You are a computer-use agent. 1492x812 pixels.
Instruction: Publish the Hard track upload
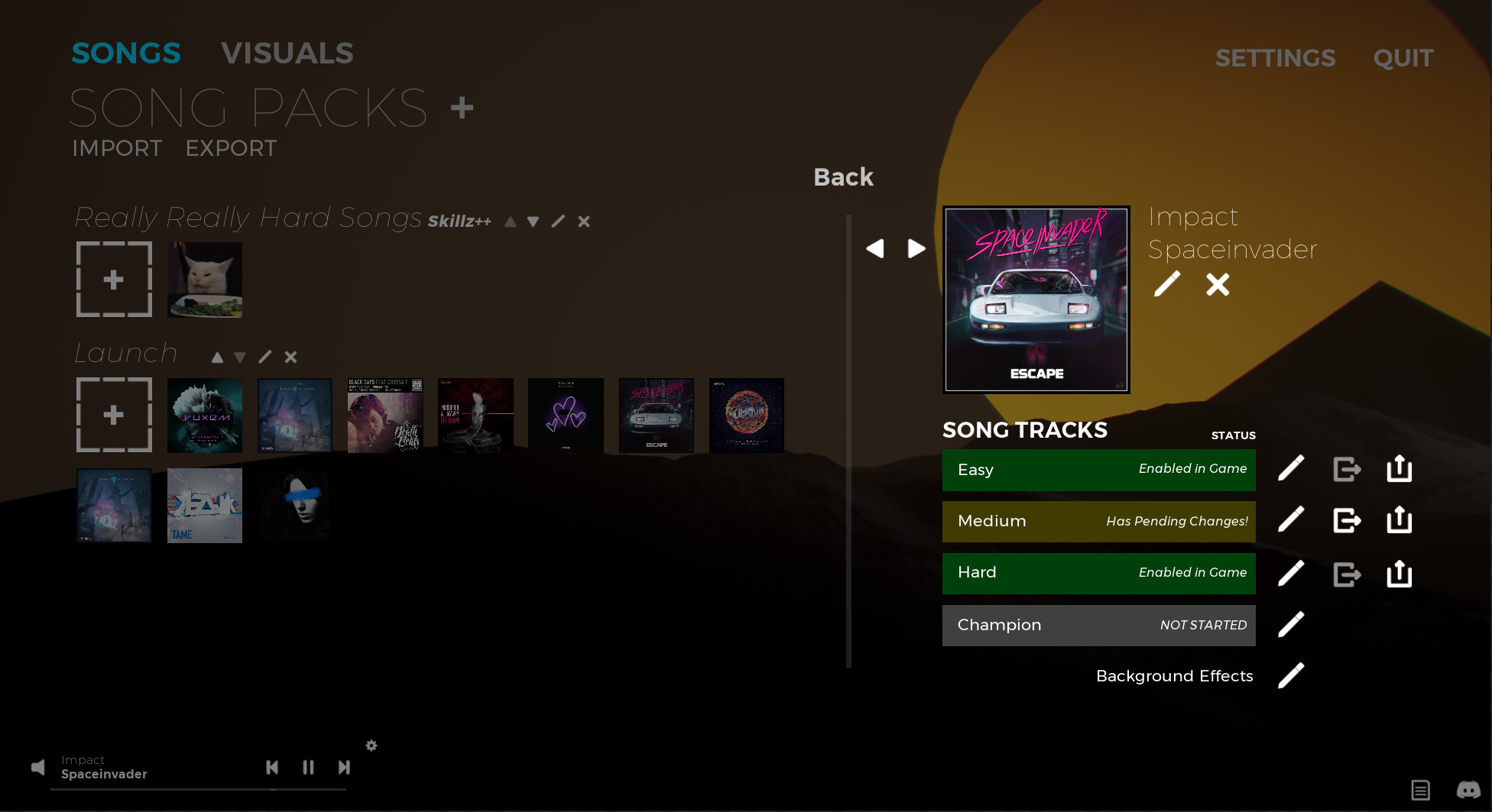(1399, 573)
